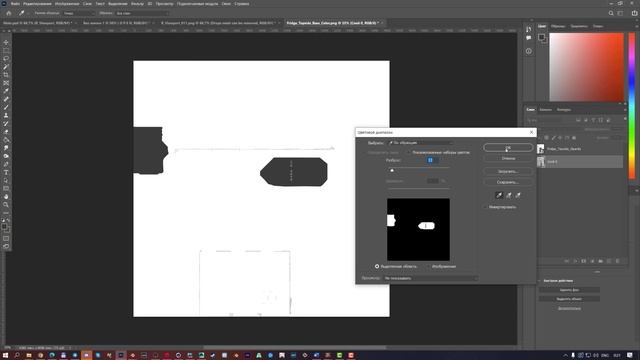
Task: Enable the Localized Color Clusters checkbox
Action: click(x=409, y=153)
